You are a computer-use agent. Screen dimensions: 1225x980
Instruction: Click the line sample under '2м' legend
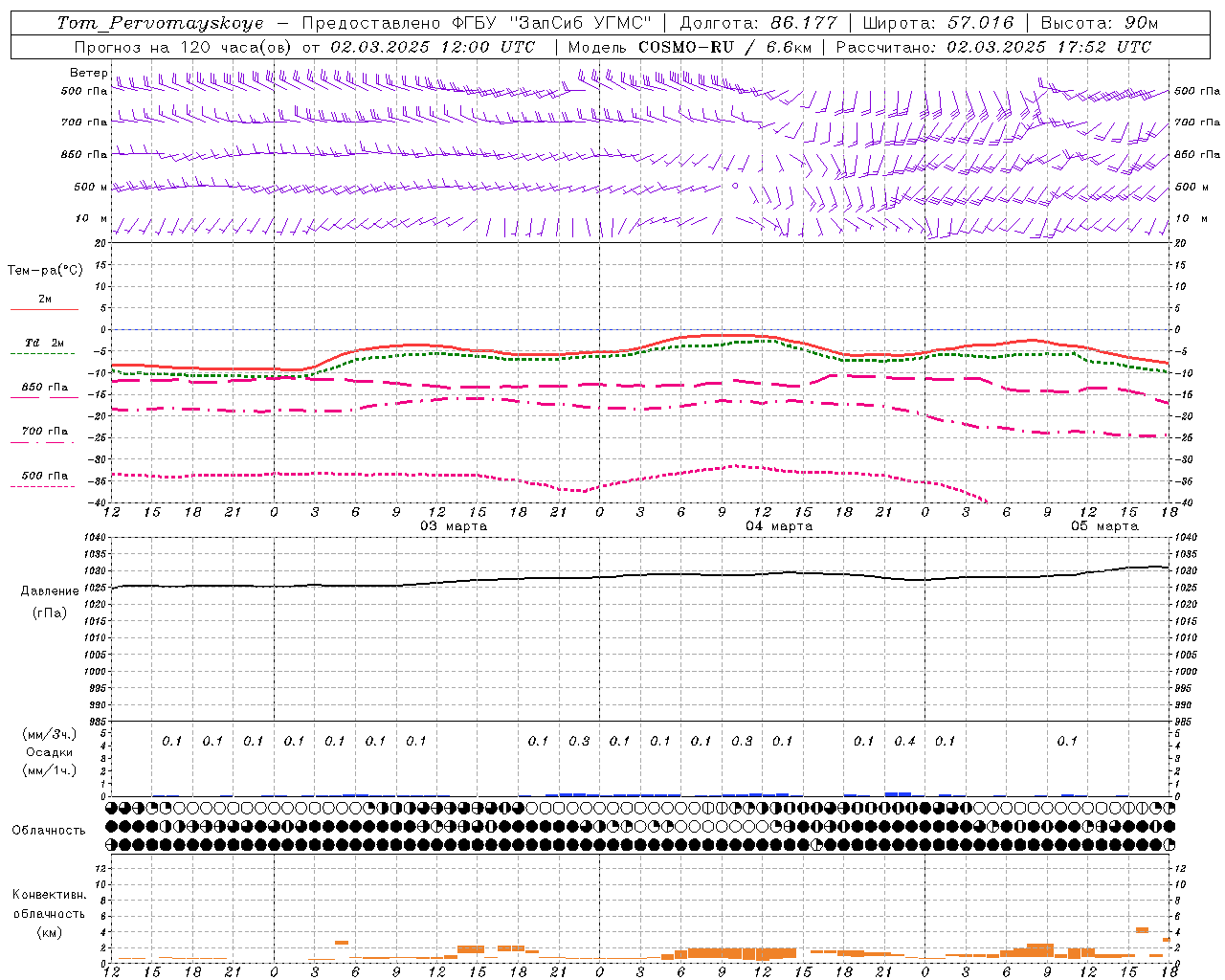pos(44,309)
